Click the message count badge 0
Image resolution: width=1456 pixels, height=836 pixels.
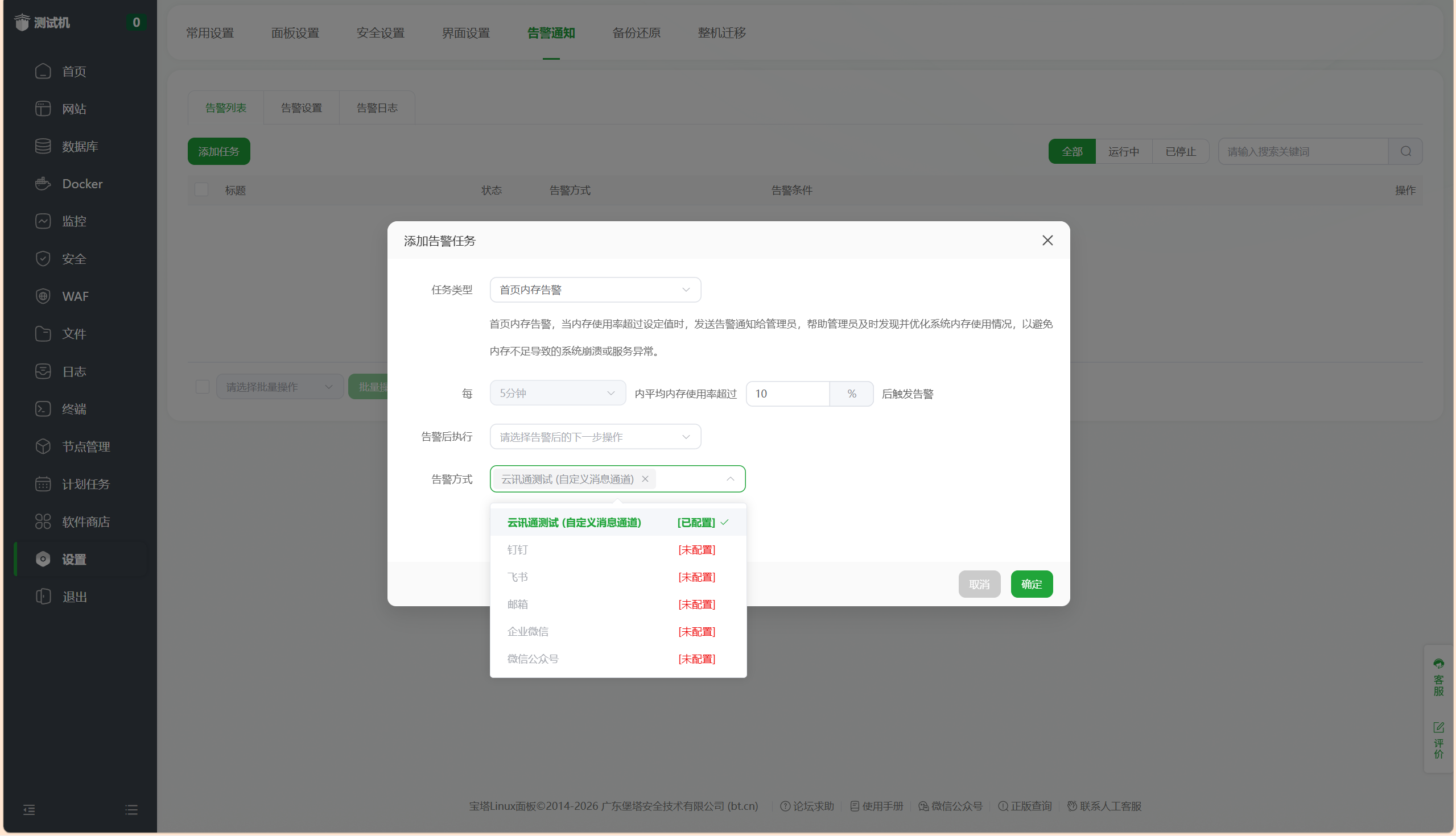tap(136, 22)
